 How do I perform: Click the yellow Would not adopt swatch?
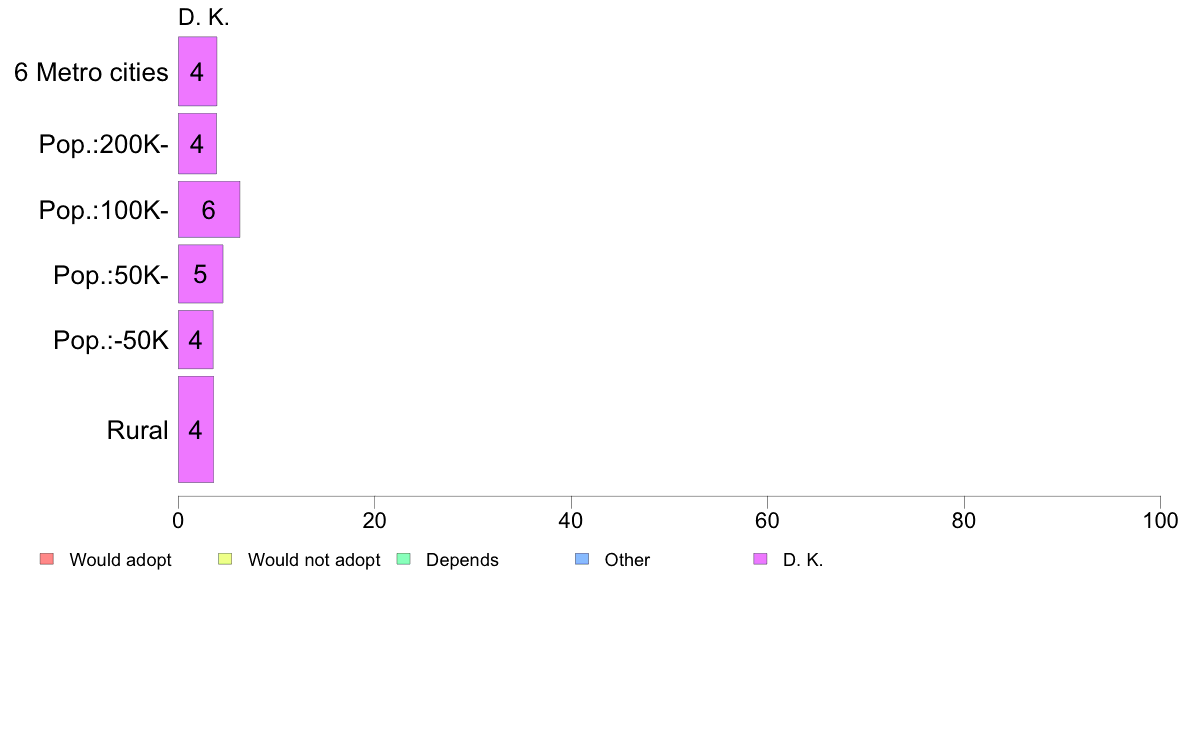225,559
